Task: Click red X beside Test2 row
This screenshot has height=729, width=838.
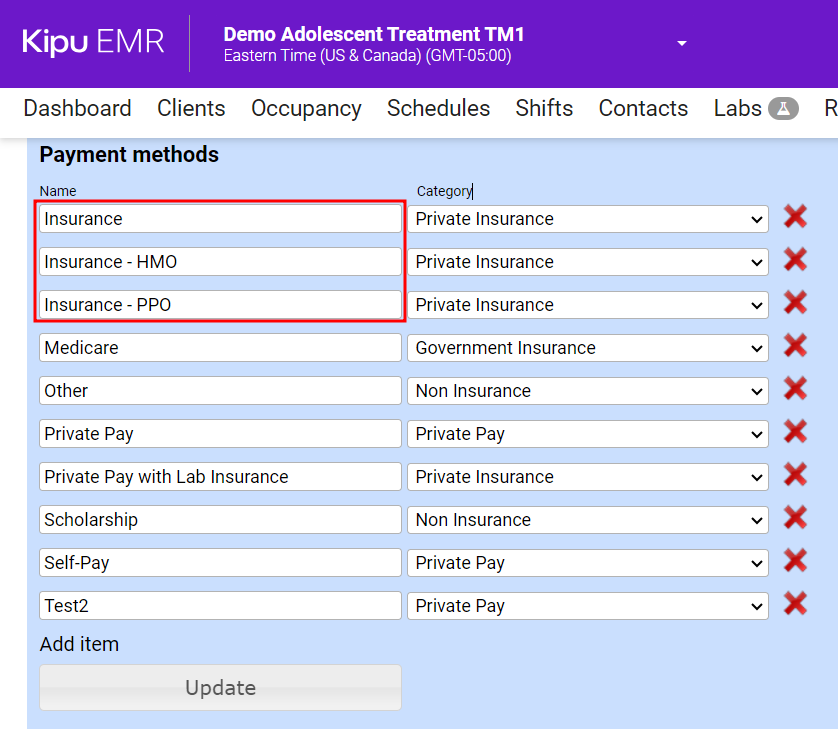Action: point(795,604)
